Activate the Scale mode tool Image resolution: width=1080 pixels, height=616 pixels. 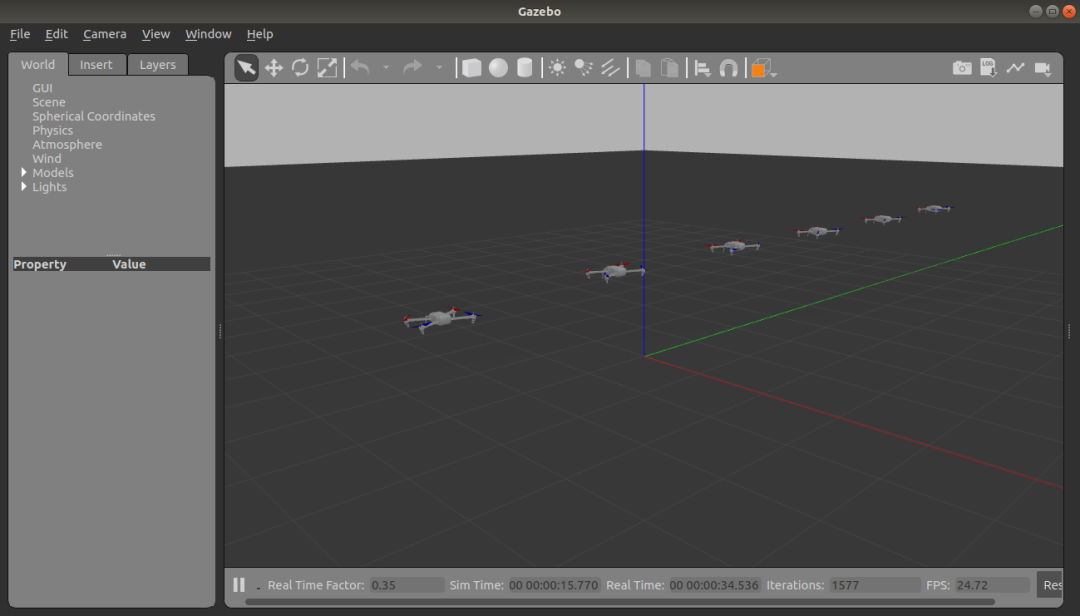point(327,68)
